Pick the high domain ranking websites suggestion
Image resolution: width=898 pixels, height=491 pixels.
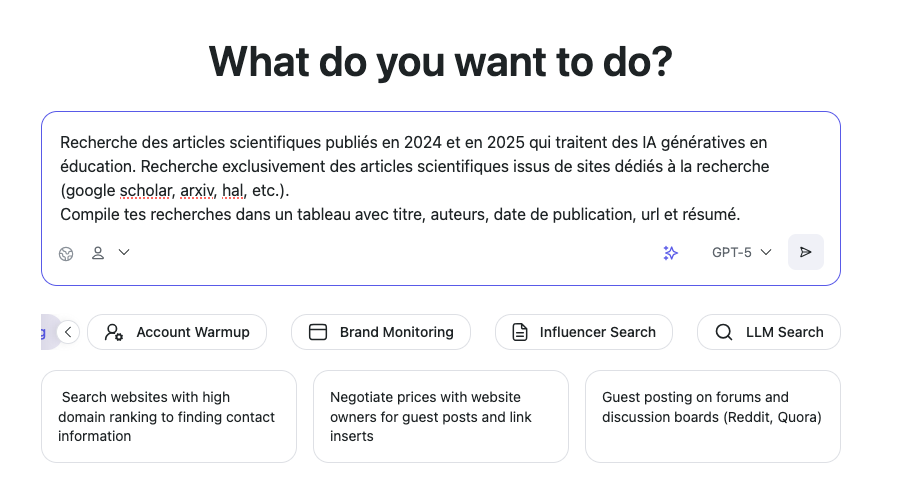pos(168,416)
